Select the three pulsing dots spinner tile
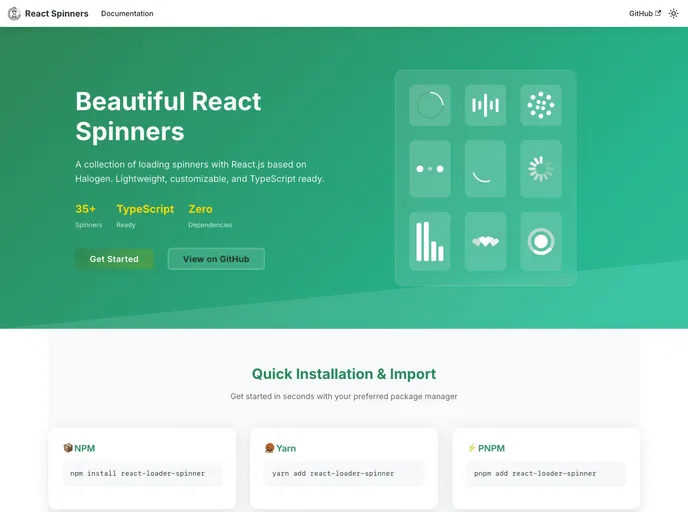Image resolution: width=688 pixels, height=512 pixels. point(430,168)
